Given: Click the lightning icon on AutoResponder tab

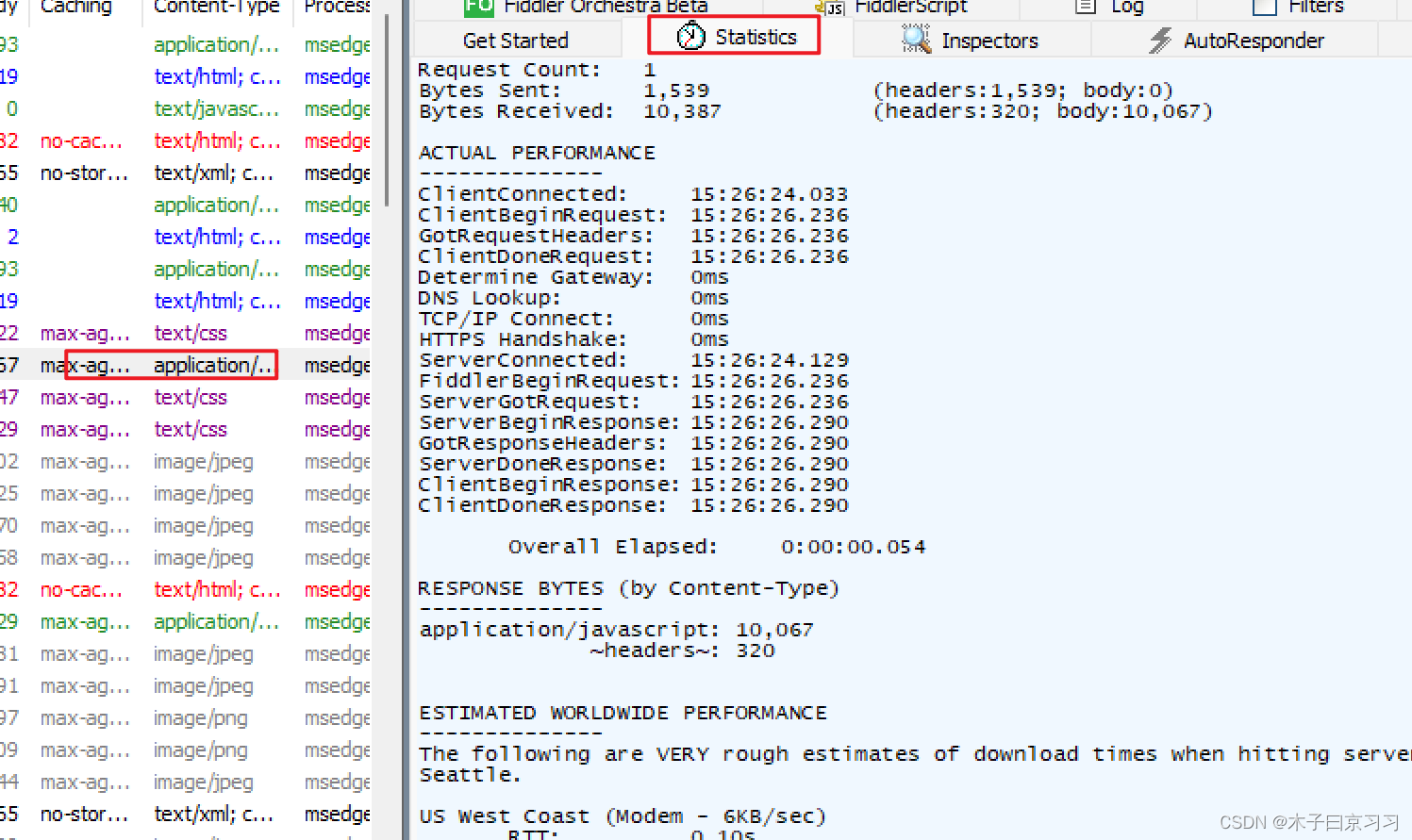Looking at the screenshot, I should [1160, 41].
